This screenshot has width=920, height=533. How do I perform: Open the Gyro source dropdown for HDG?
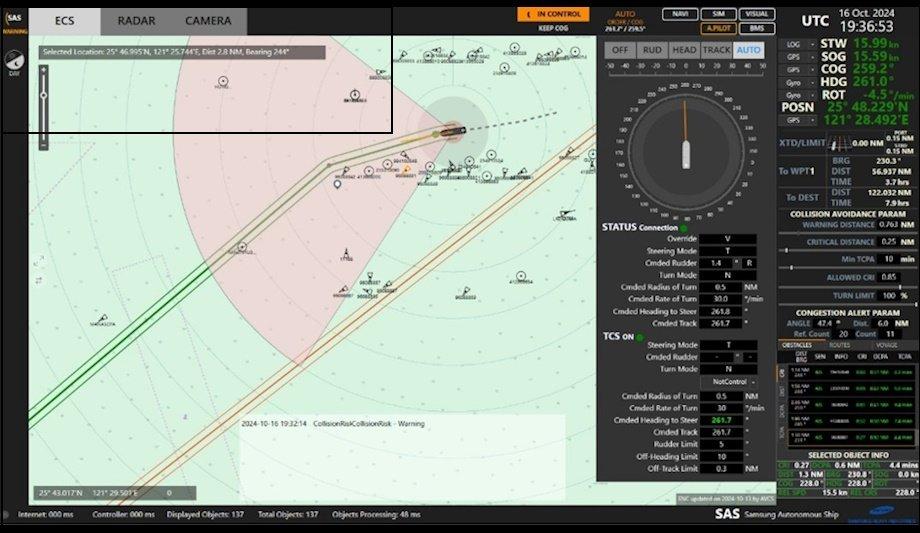pos(797,83)
